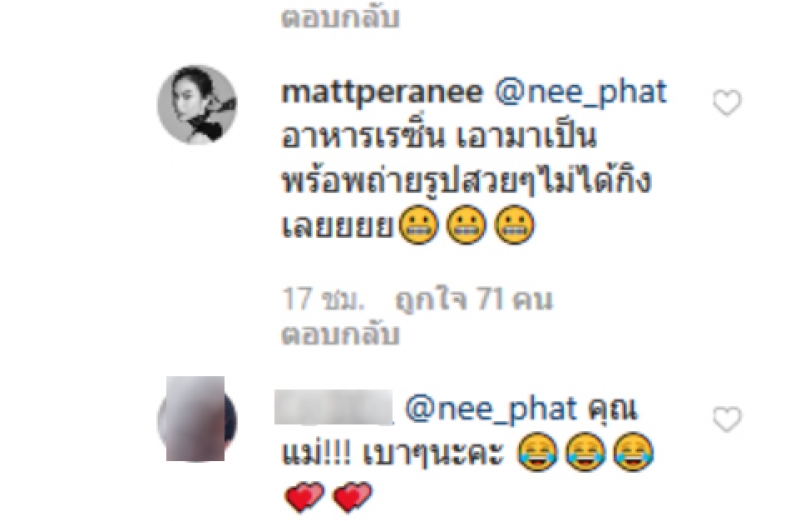
Task: Open the blurred username of second commenter
Action: [x=334, y=407]
